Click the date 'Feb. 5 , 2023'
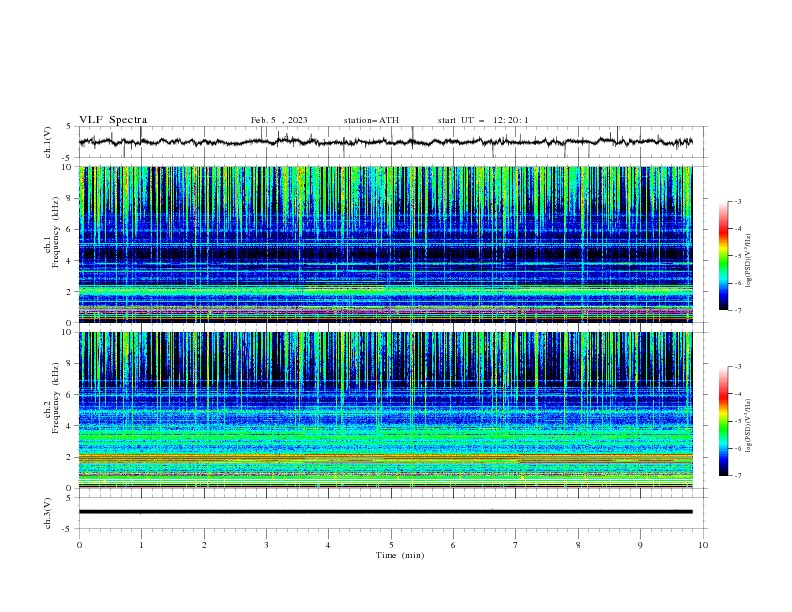This screenshot has width=792, height=612. pos(279,120)
